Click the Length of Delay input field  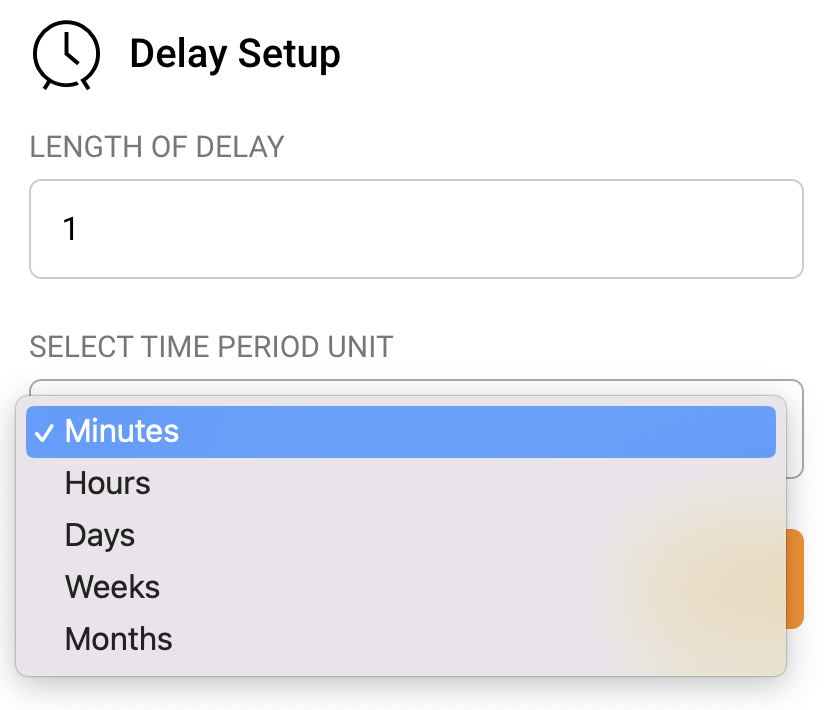(416, 229)
